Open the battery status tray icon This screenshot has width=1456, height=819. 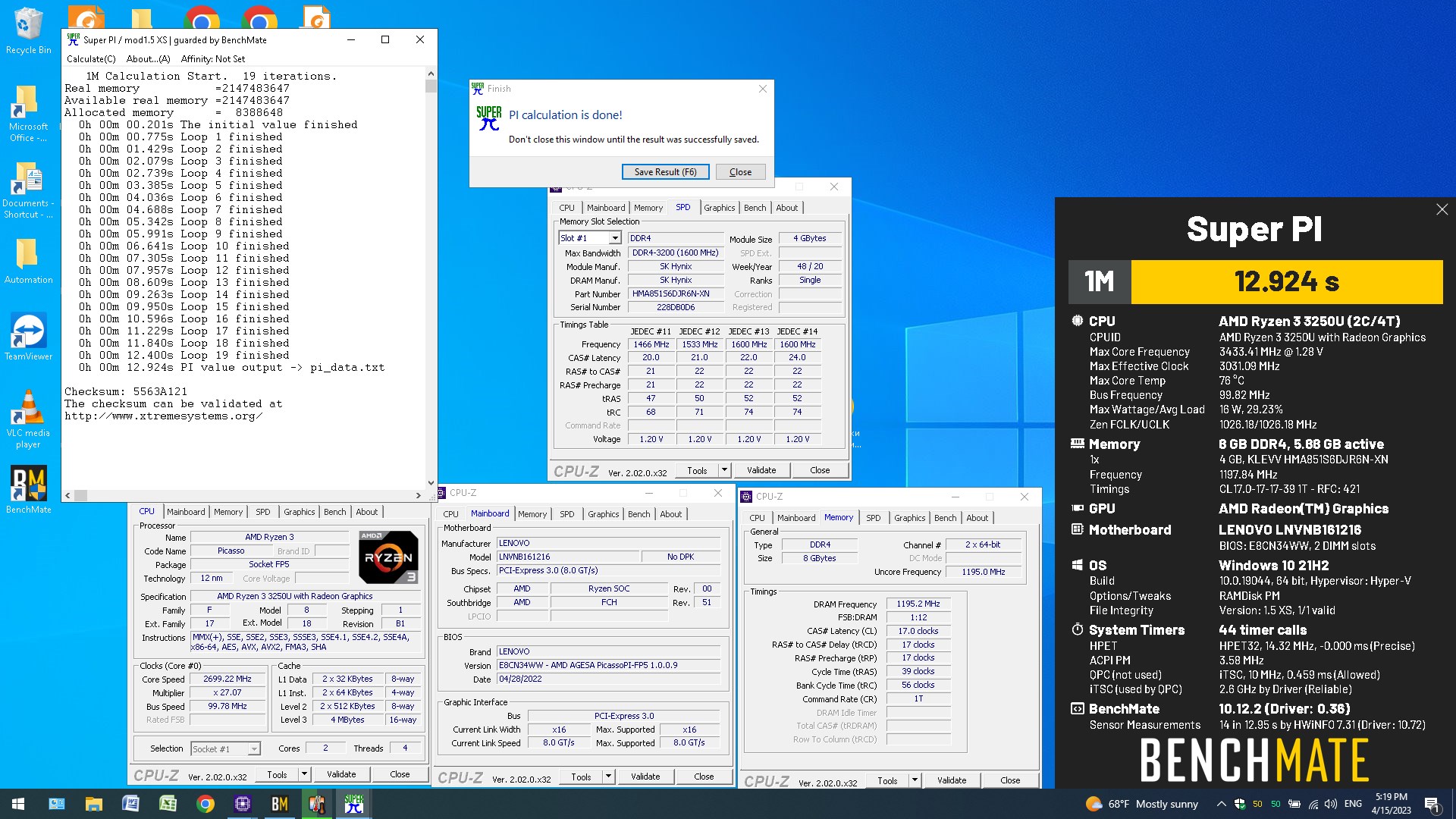pyautogui.click(x=1294, y=804)
